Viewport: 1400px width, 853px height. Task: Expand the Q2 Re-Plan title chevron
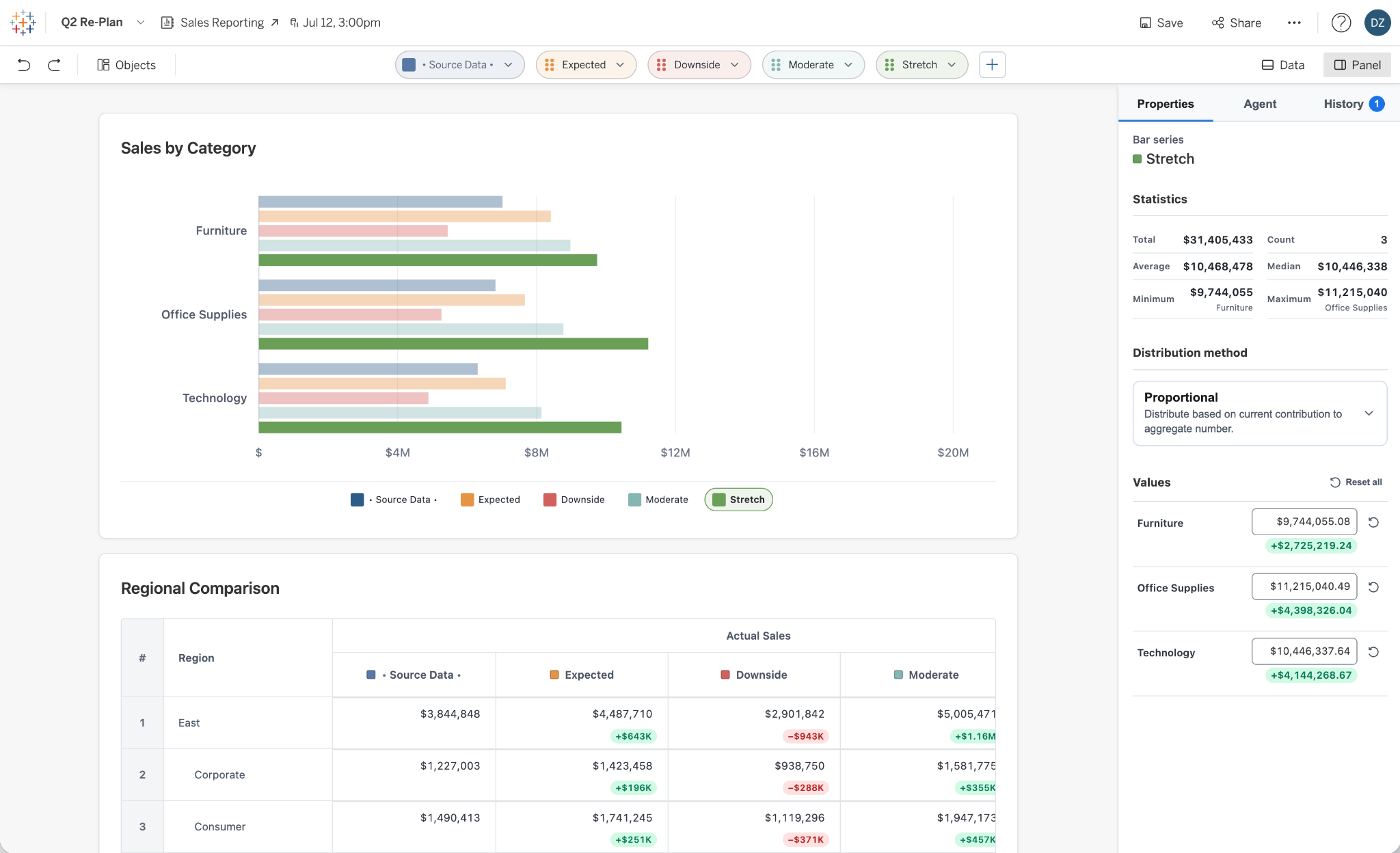coord(141,23)
